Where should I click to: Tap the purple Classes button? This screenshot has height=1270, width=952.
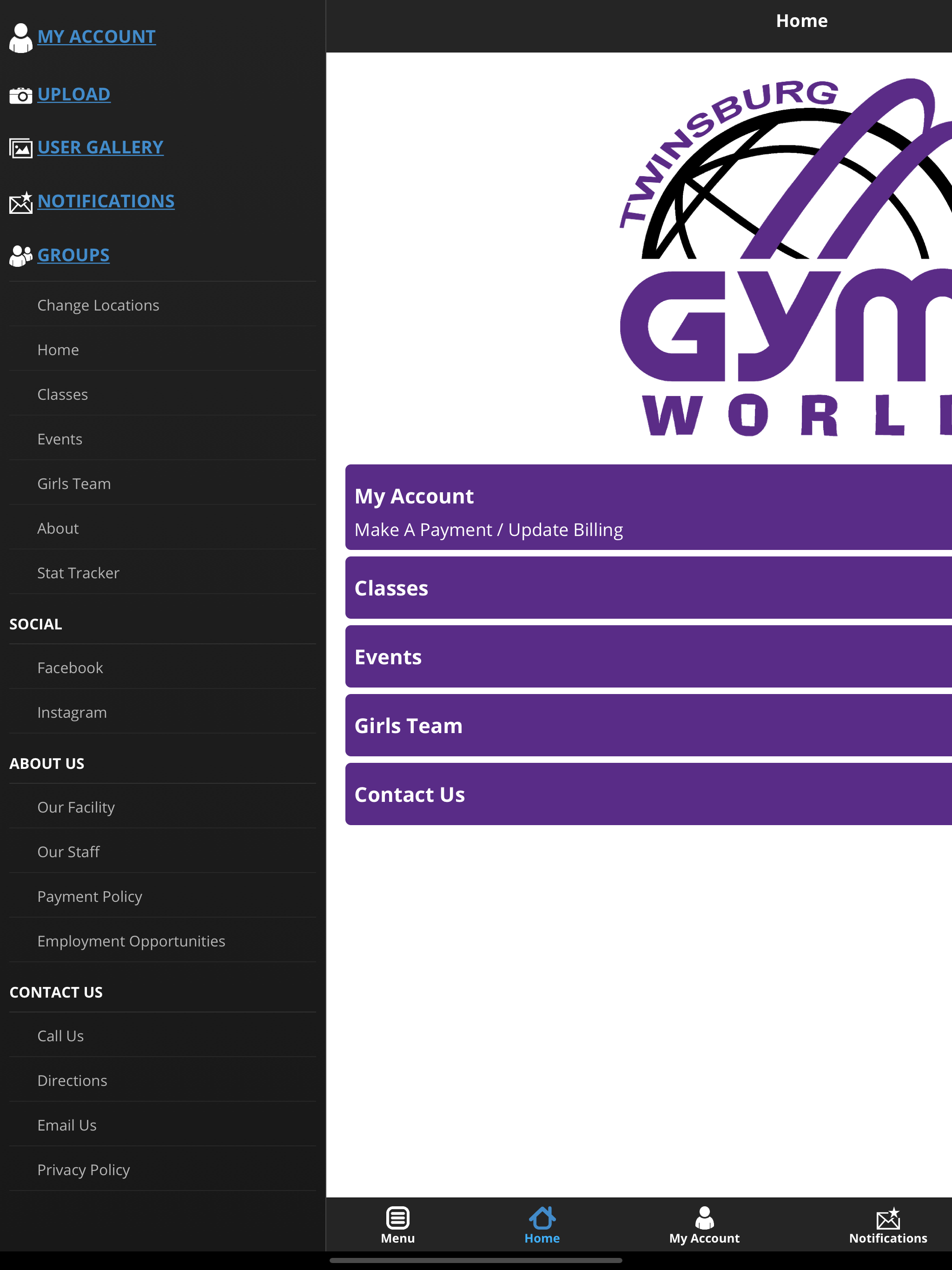(648, 588)
